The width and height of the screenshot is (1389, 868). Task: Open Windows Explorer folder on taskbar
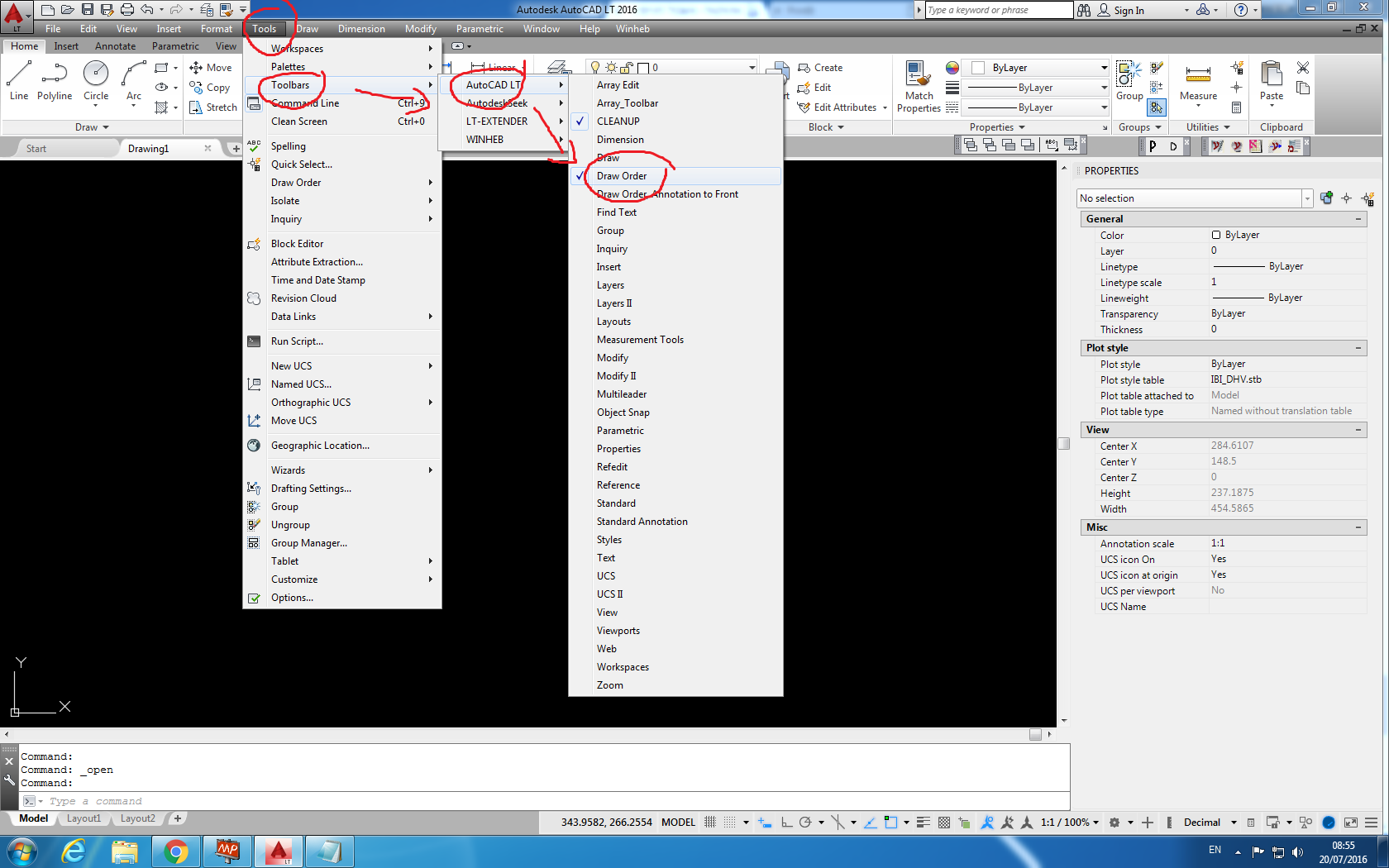(125, 851)
